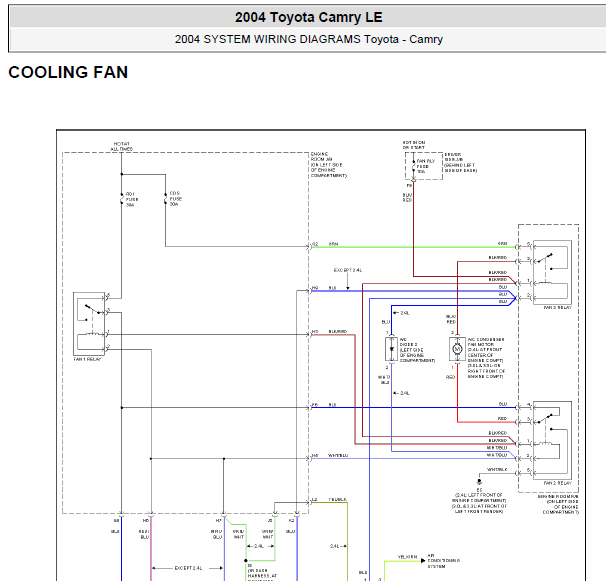The width and height of the screenshot is (606, 581).
Task: Click the "A/C CONDENSER FAN MOTOR" description text
Action: tap(487, 358)
